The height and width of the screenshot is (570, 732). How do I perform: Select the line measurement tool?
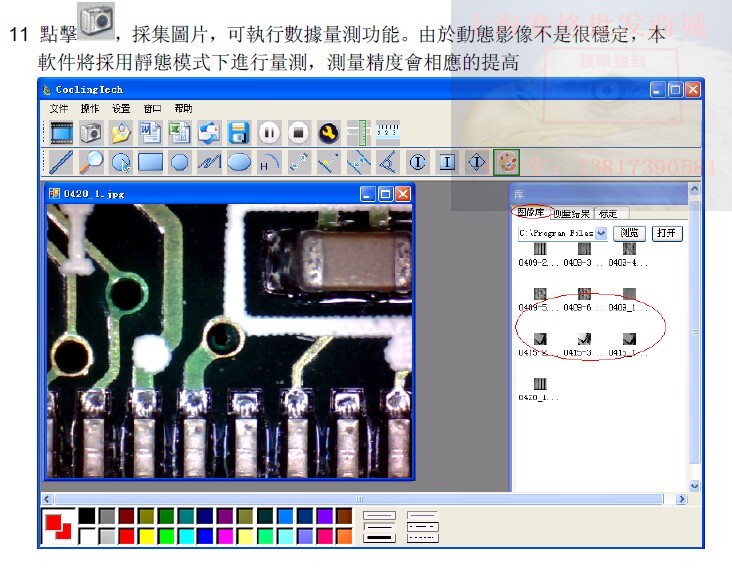62,162
